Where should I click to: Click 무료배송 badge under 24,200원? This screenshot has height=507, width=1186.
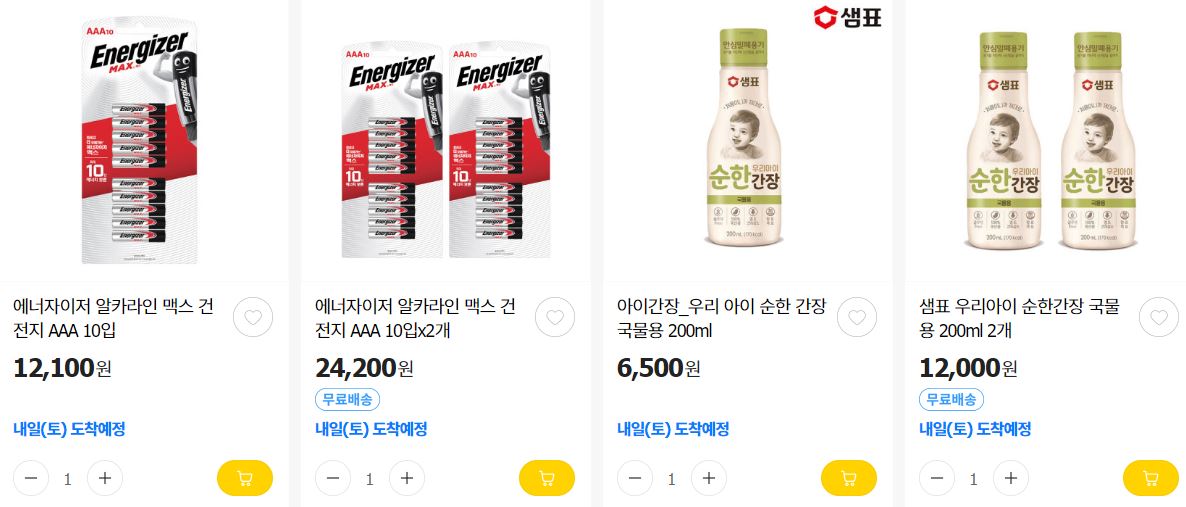point(347,400)
